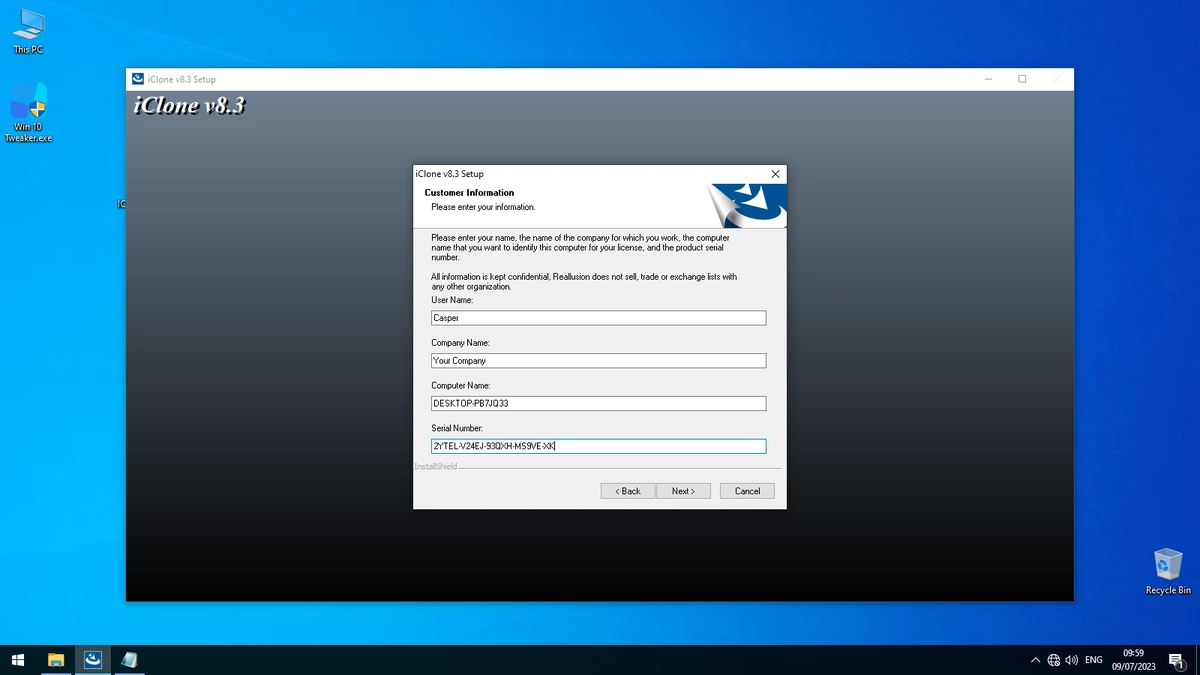The width and height of the screenshot is (1200, 675).
Task: Proceed with the Next button
Action: point(683,491)
